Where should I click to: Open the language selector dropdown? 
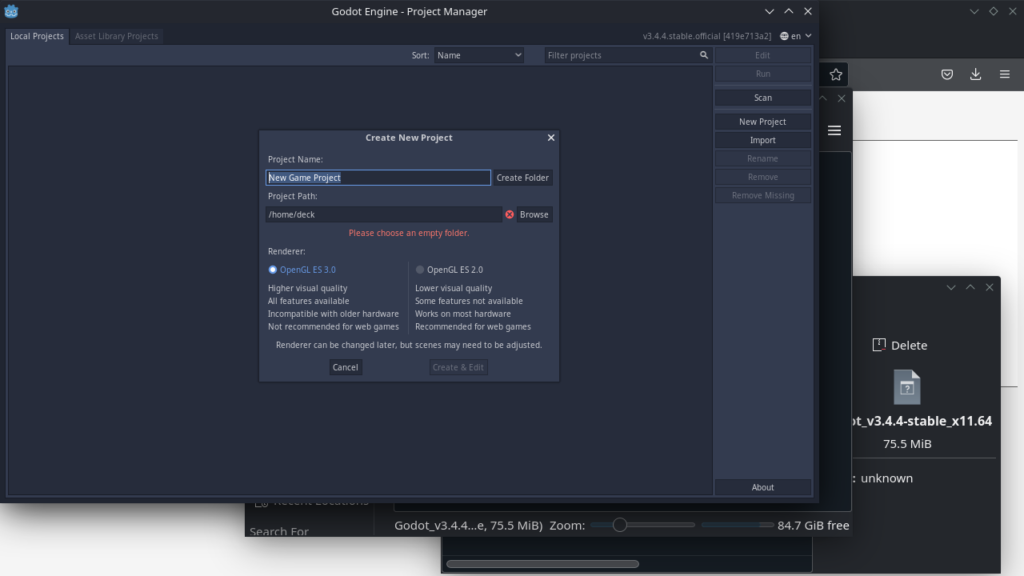point(795,34)
